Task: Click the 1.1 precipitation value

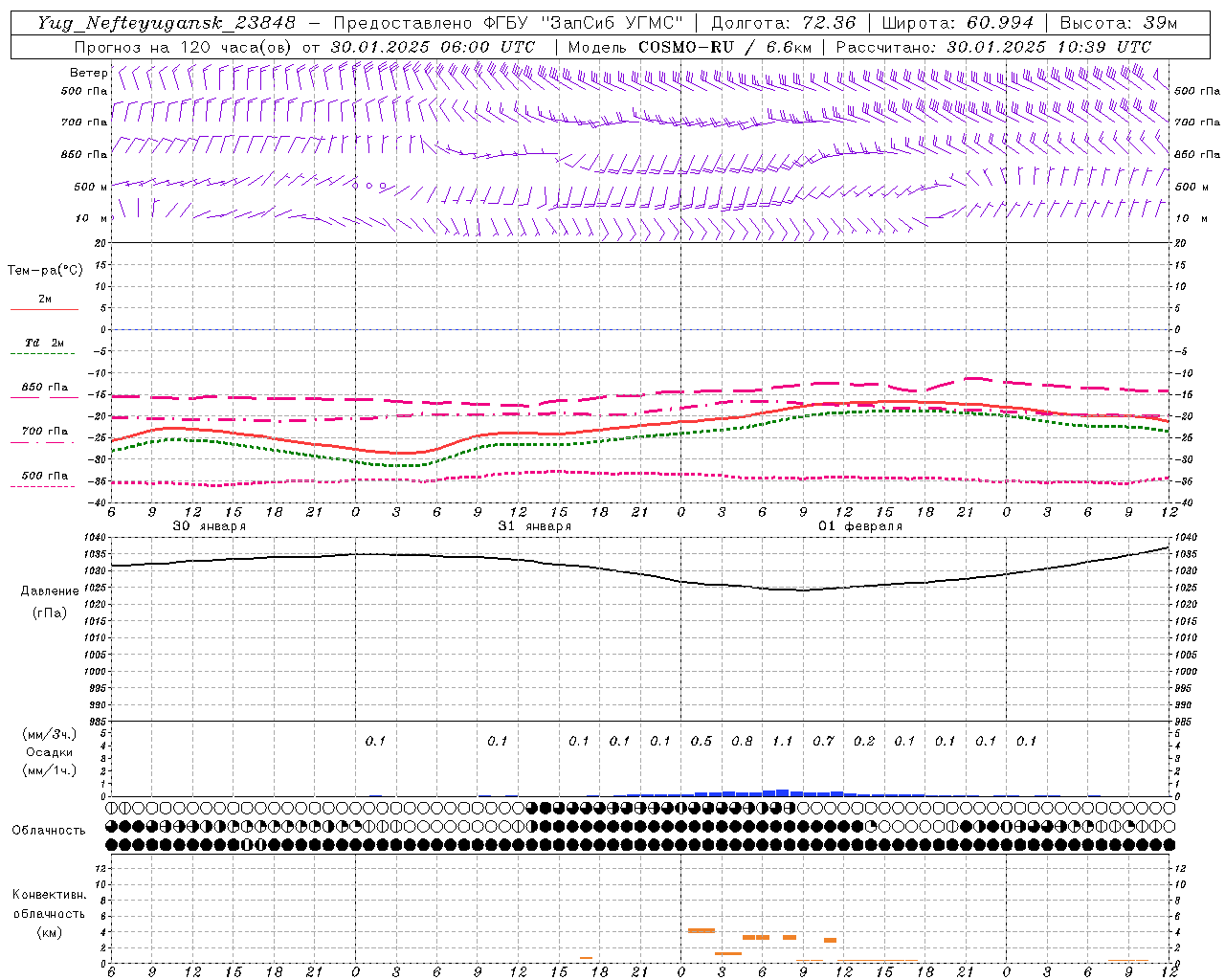Action: (783, 741)
